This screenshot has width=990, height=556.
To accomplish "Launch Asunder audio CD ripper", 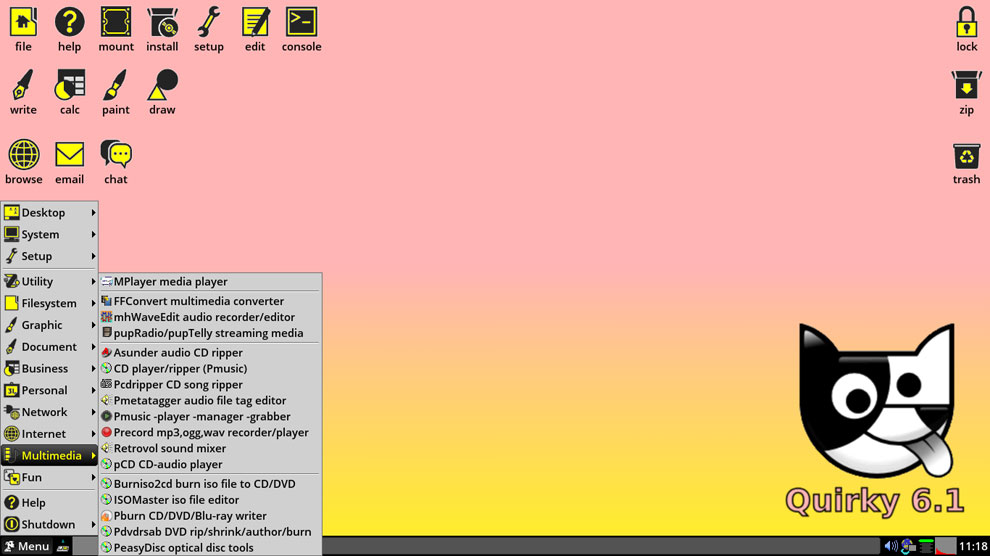I will [x=210, y=352].
